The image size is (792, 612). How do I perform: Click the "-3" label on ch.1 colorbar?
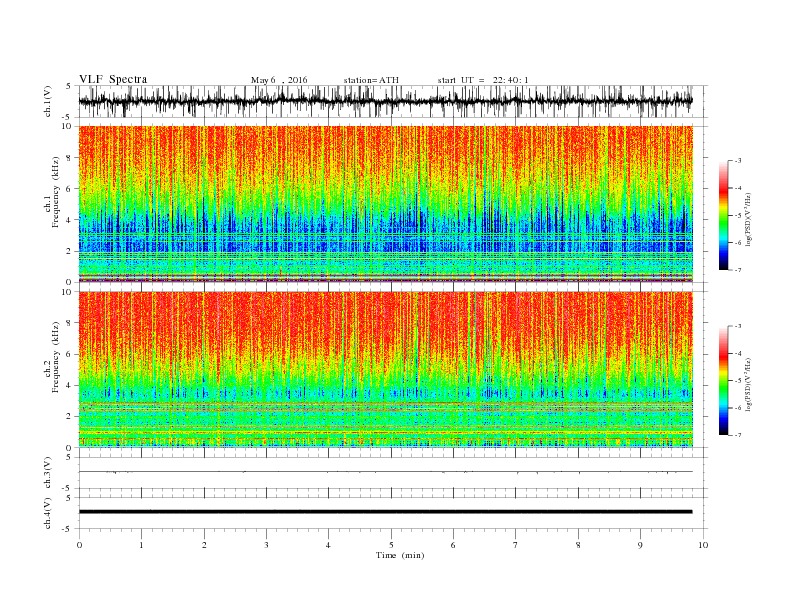[x=738, y=161]
